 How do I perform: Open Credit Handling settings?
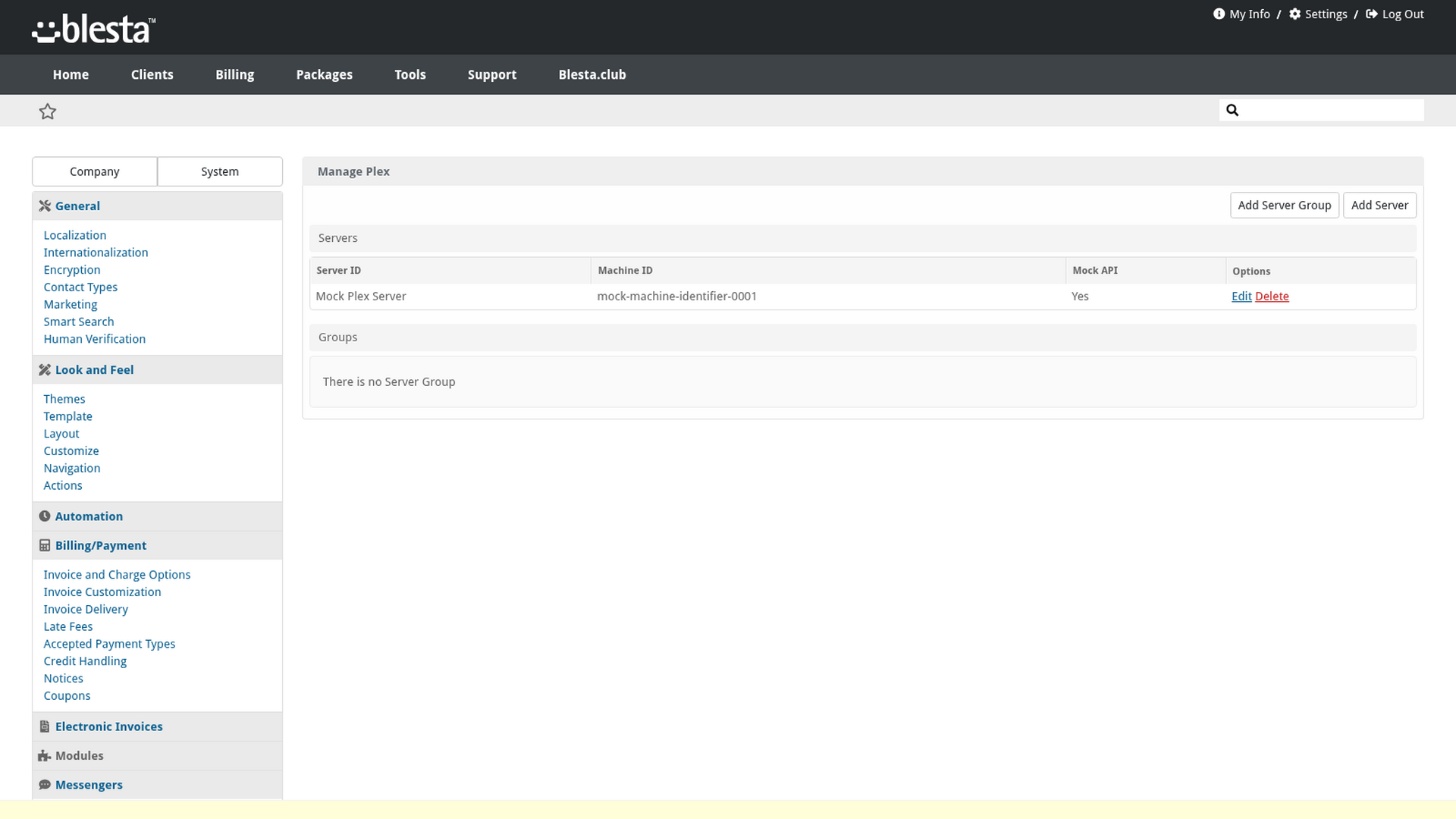point(85,661)
